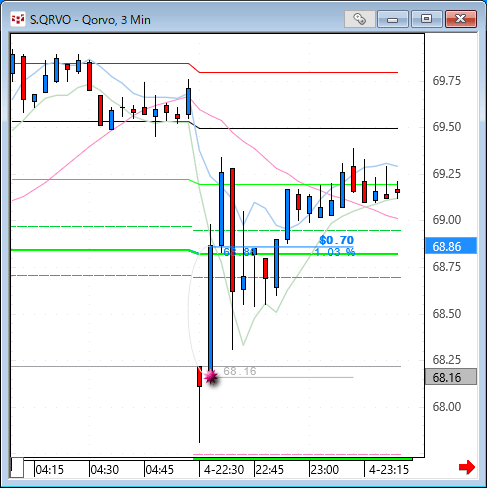Click the gray 68.16 price label
The height and width of the screenshot is (488, 487).
[x=451, y=377]
